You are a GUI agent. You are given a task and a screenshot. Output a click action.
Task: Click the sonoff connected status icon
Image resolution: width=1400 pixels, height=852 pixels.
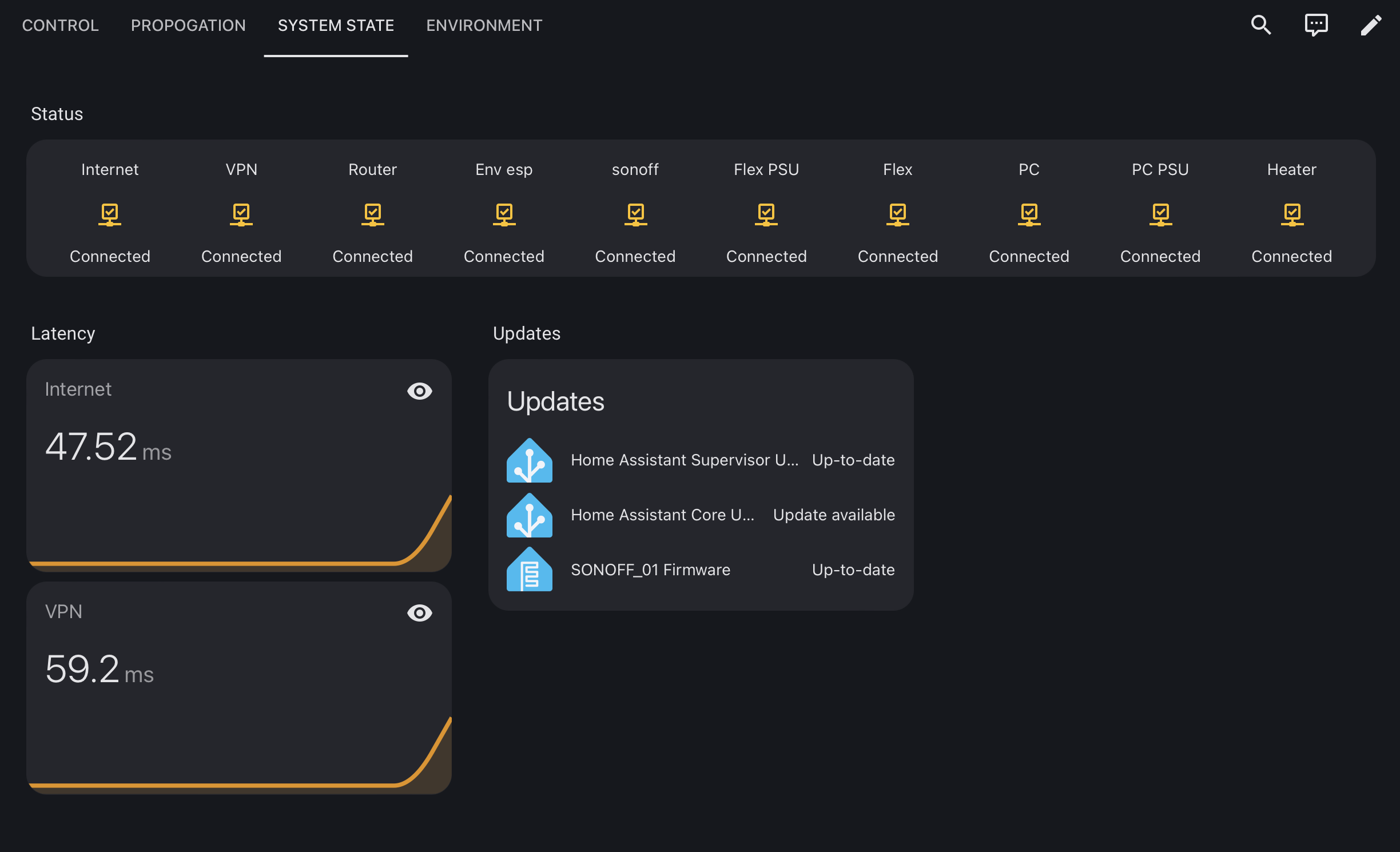(635, 214)
